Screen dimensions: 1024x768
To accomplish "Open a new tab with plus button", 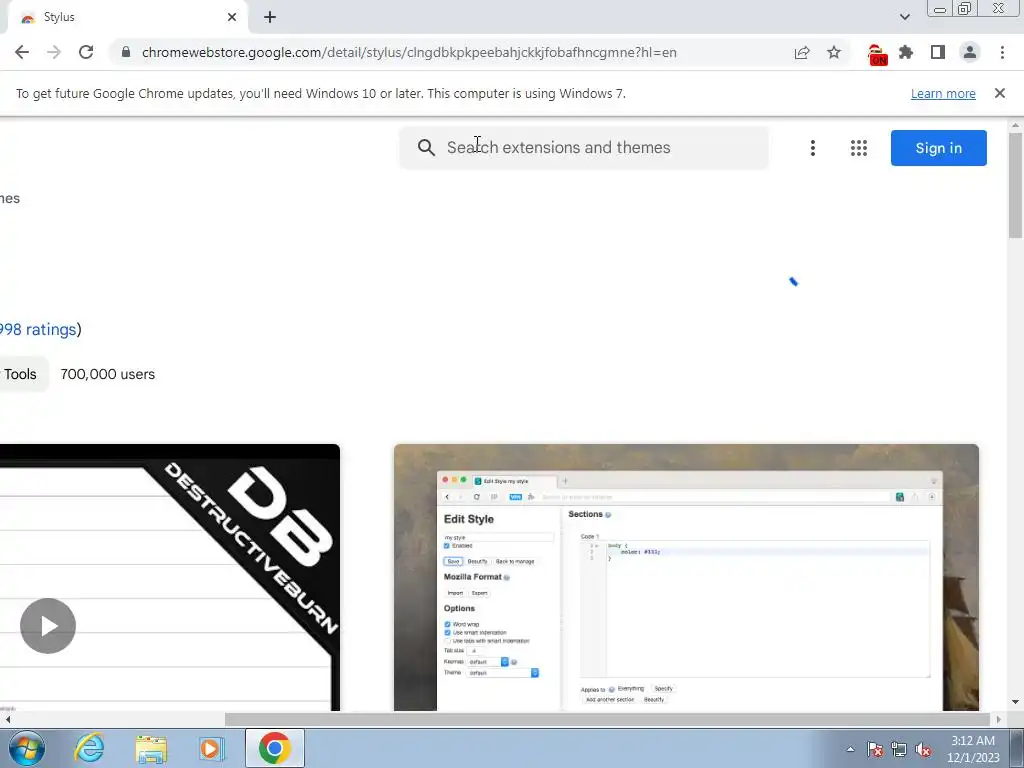I will pyautogui.click(x=270, y=17).
